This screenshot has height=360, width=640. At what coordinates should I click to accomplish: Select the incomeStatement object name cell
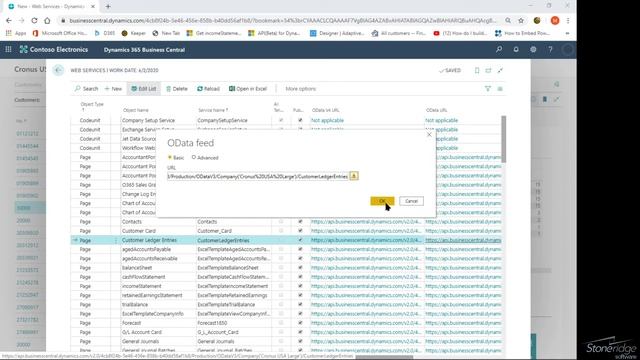(158, 286)
